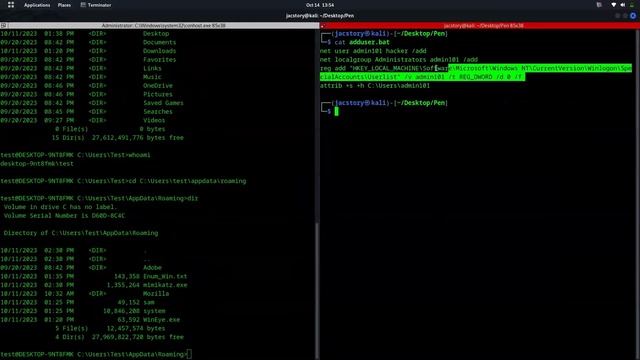Click the date and time clock

(x=320, y=5)
